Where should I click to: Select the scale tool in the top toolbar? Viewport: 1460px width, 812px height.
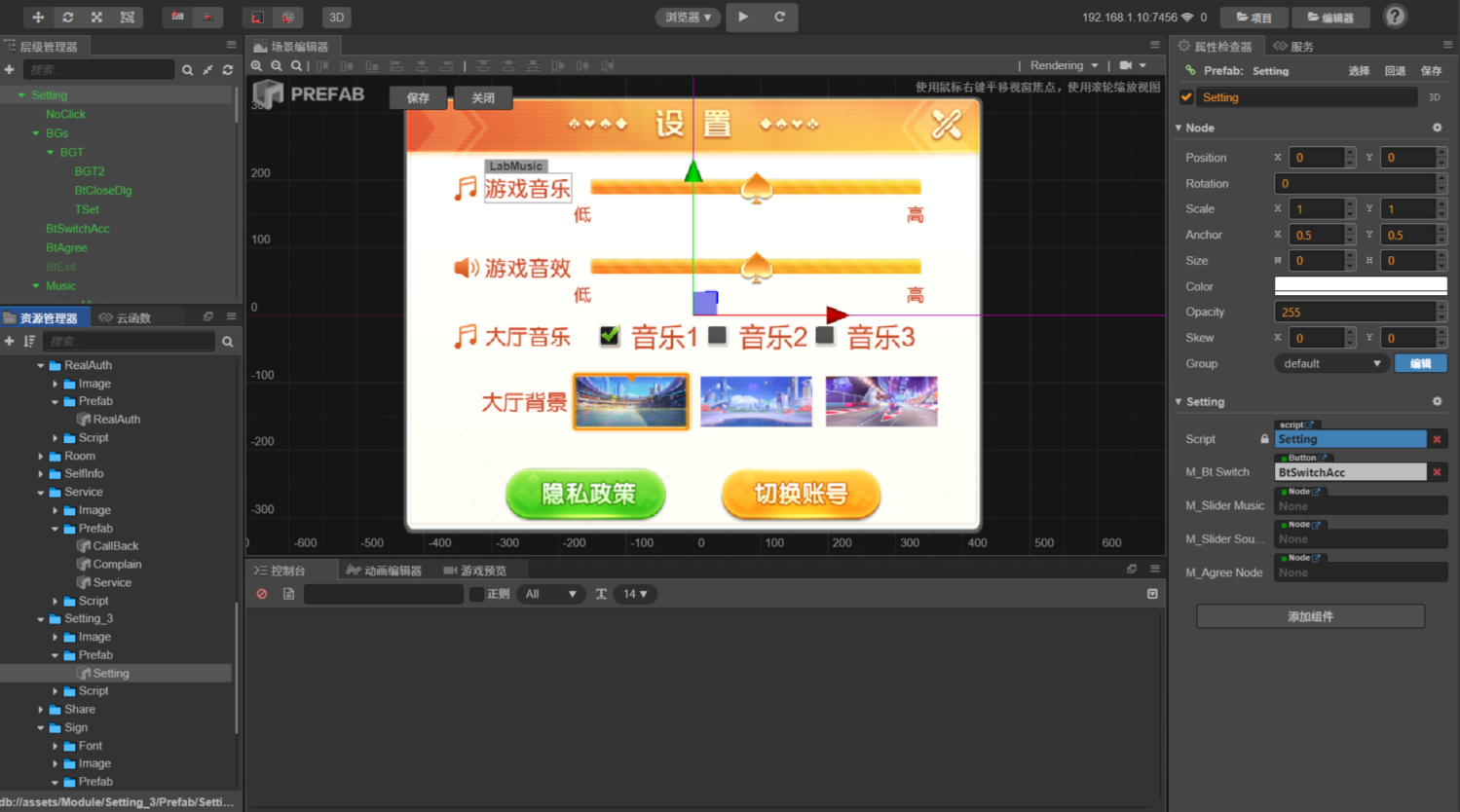click(x=96, y=18)
